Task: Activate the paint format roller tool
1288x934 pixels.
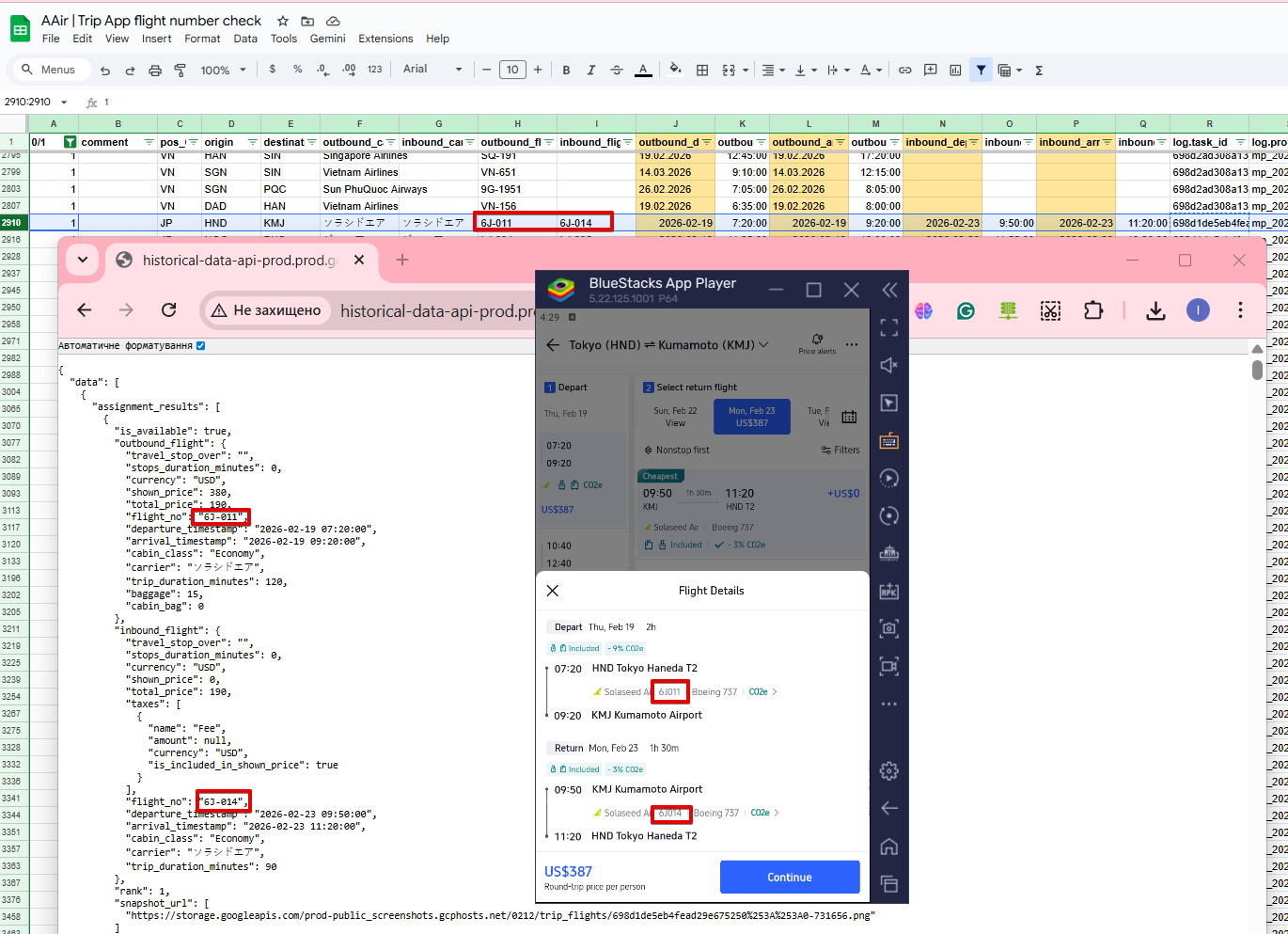Action: pyautogui.click(x=180, y=71)
